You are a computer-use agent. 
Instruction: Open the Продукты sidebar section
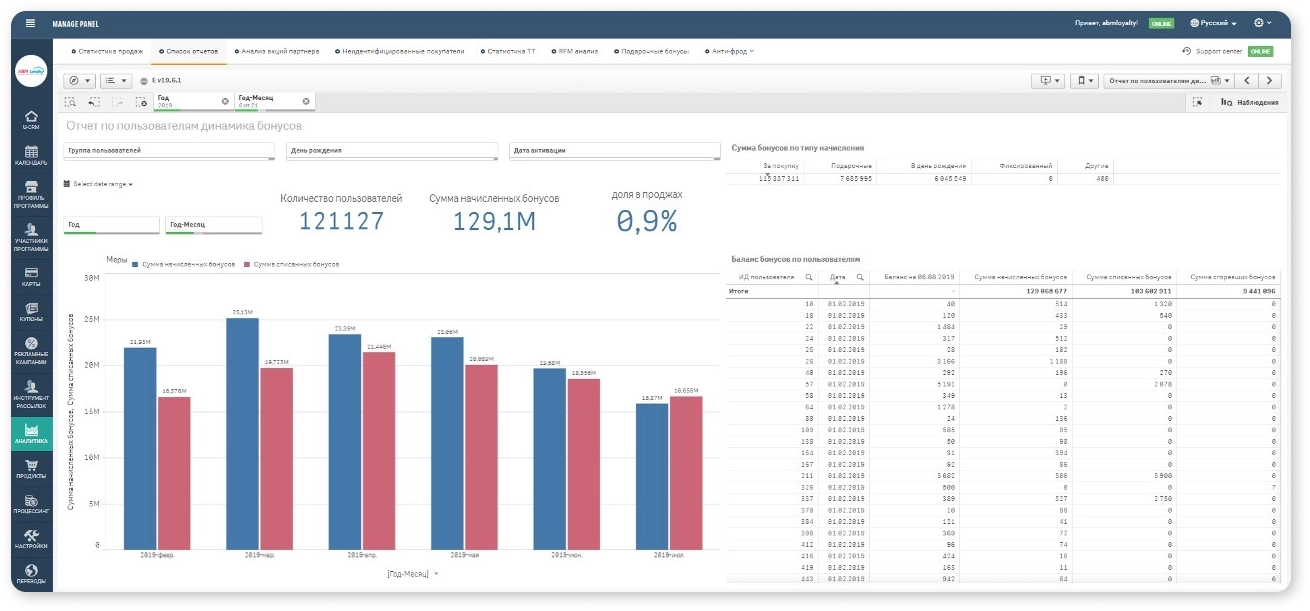pos(31,470)
